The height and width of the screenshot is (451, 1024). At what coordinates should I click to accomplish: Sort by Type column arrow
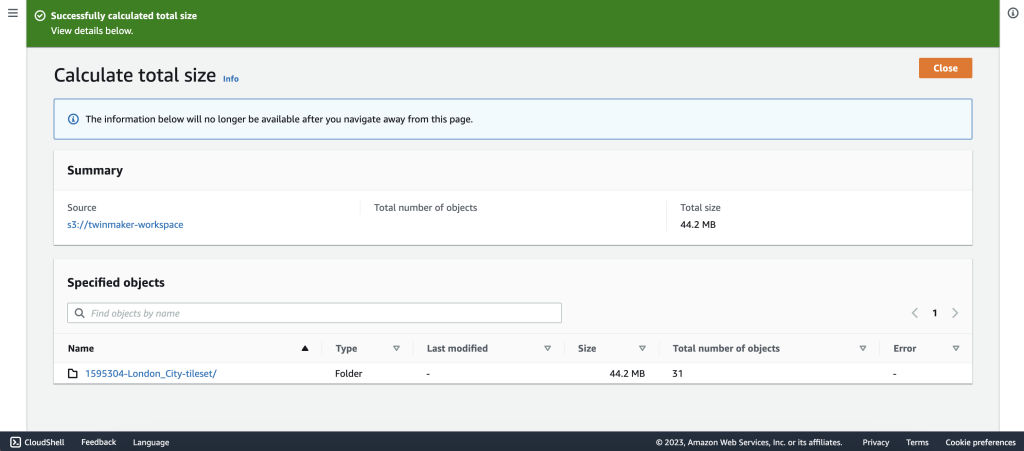[396, 349]
